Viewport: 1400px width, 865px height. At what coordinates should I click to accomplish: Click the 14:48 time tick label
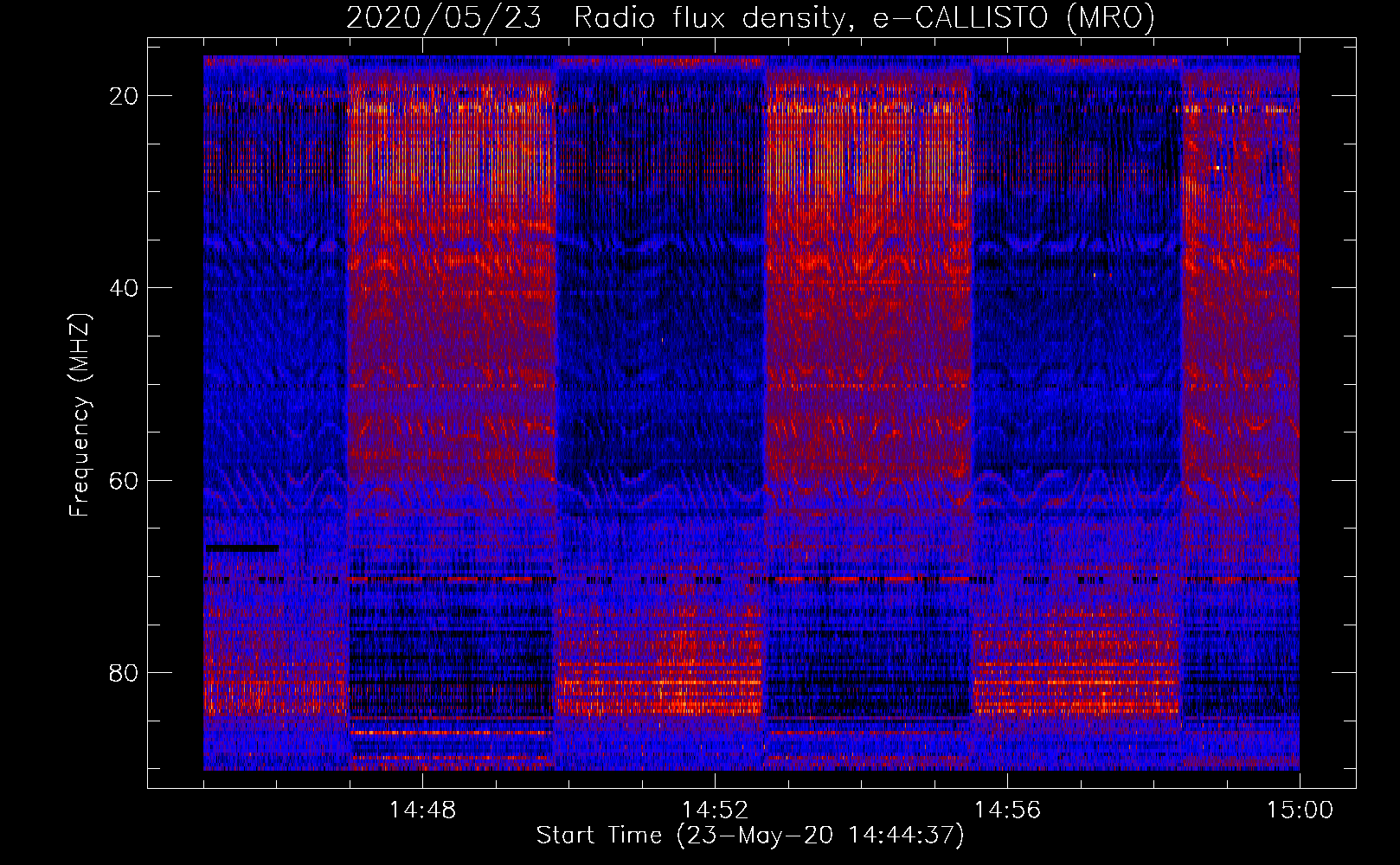point(422,811)
